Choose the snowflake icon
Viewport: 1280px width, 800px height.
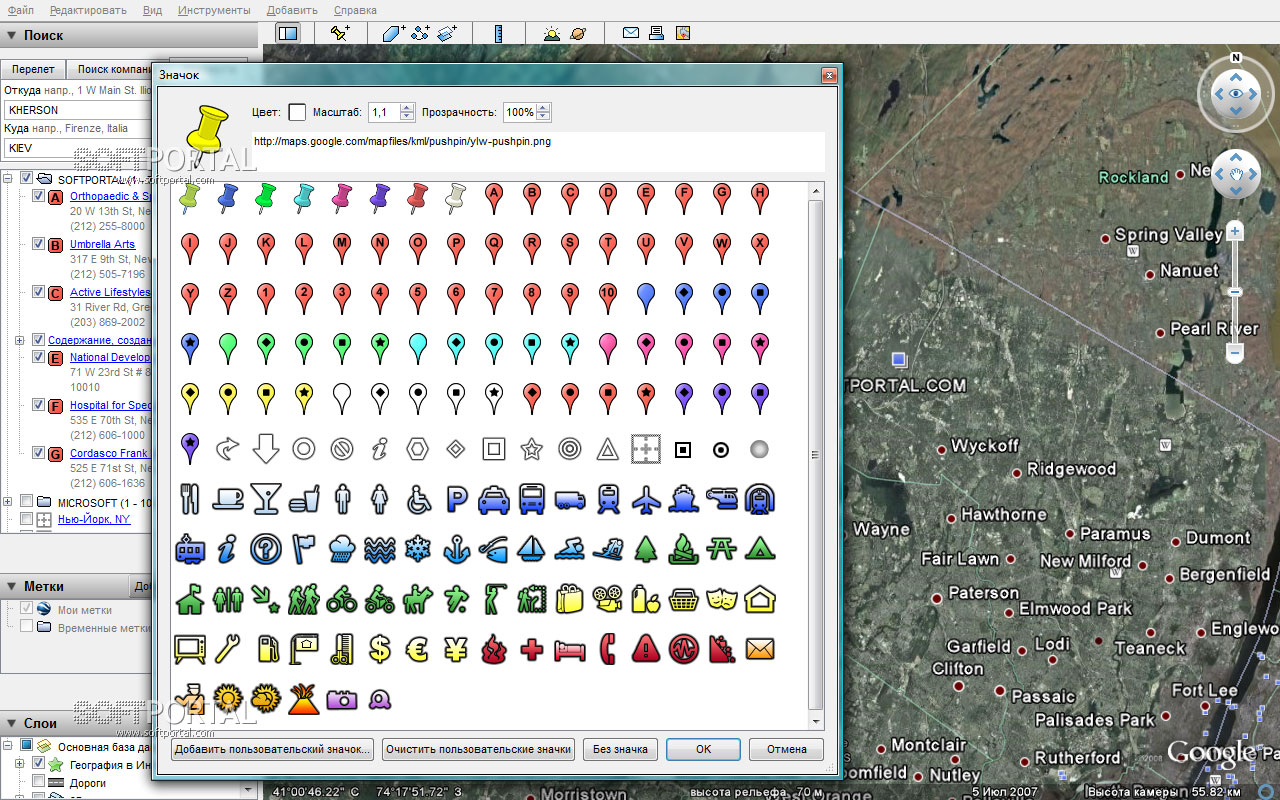click(x=418, y=548)
